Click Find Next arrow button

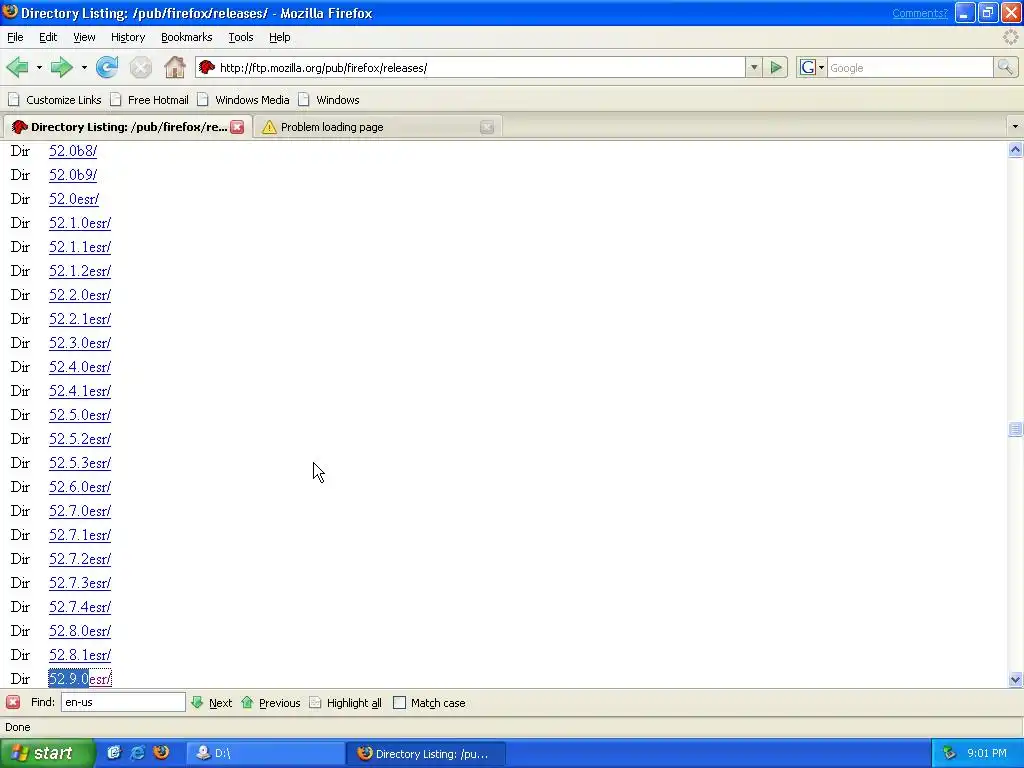pos(212,703)
